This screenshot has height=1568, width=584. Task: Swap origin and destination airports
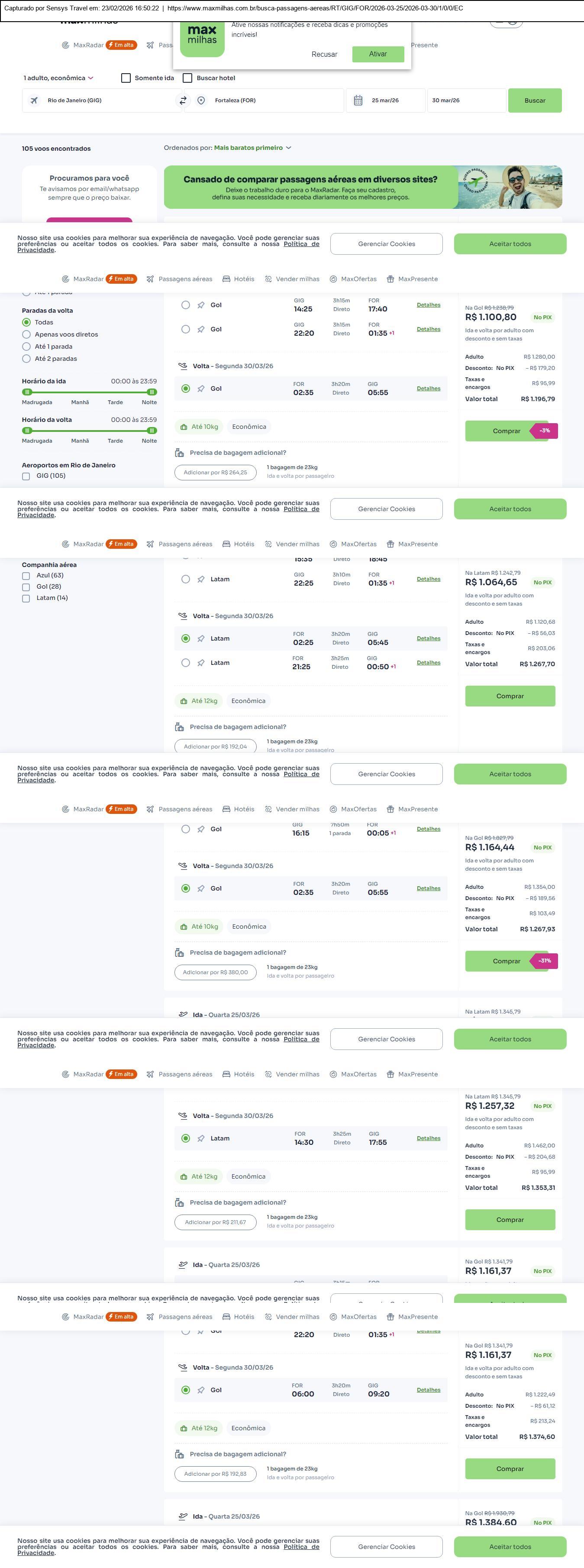[x=183, y=100]
